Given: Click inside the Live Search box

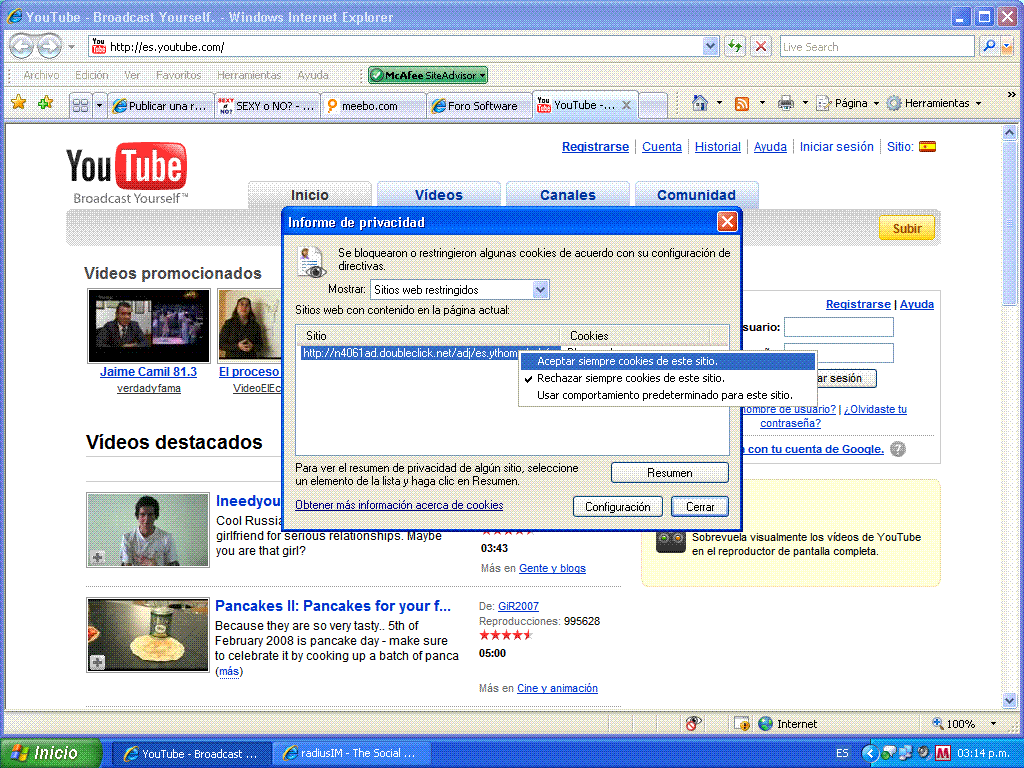Looking at the screenshot, I should pos(876,46).
